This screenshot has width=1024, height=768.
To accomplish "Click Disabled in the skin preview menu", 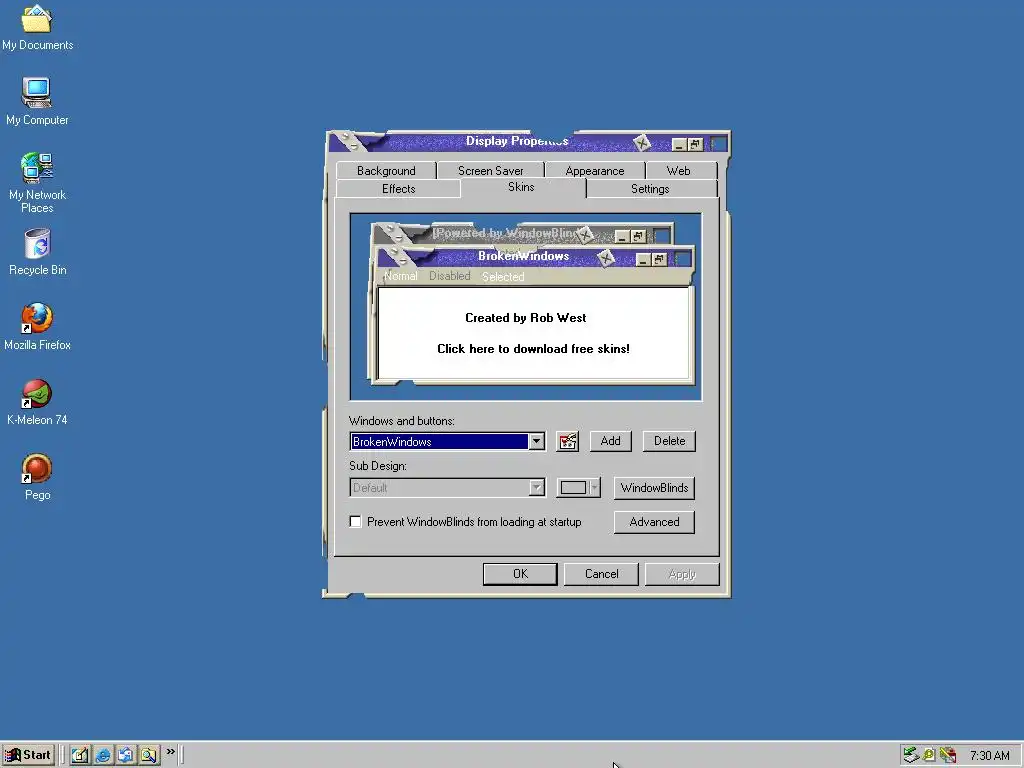I will (x=449, y=276).
